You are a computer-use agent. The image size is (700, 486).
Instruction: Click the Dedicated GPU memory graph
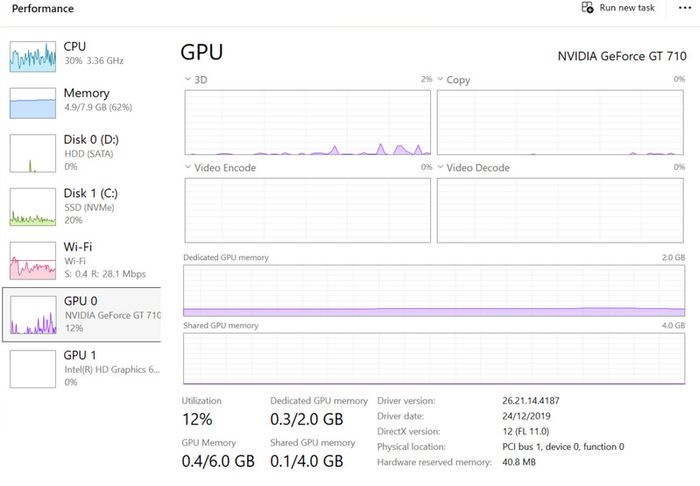[434, 291]
